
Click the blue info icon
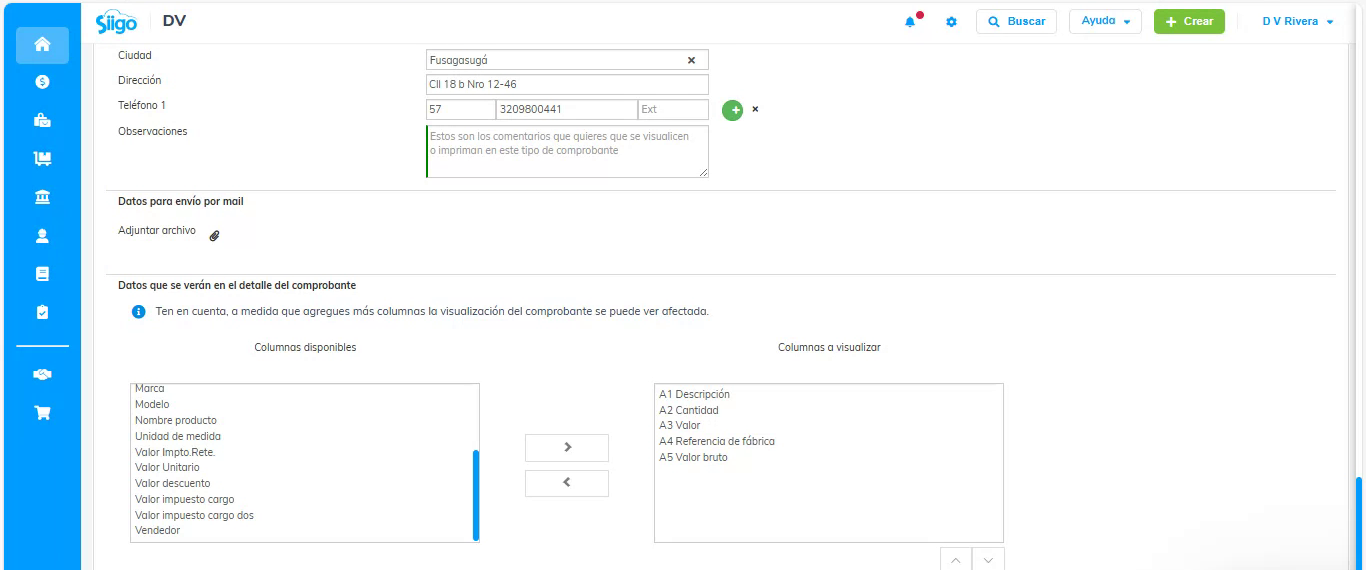tap(139, 312)
